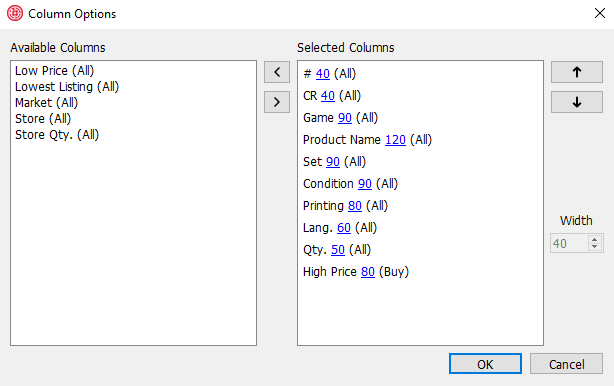The height and width of the screenshot is (386, 614).
Task: Decrease Width using the stepper down arrow
Action: click(594, 247)
